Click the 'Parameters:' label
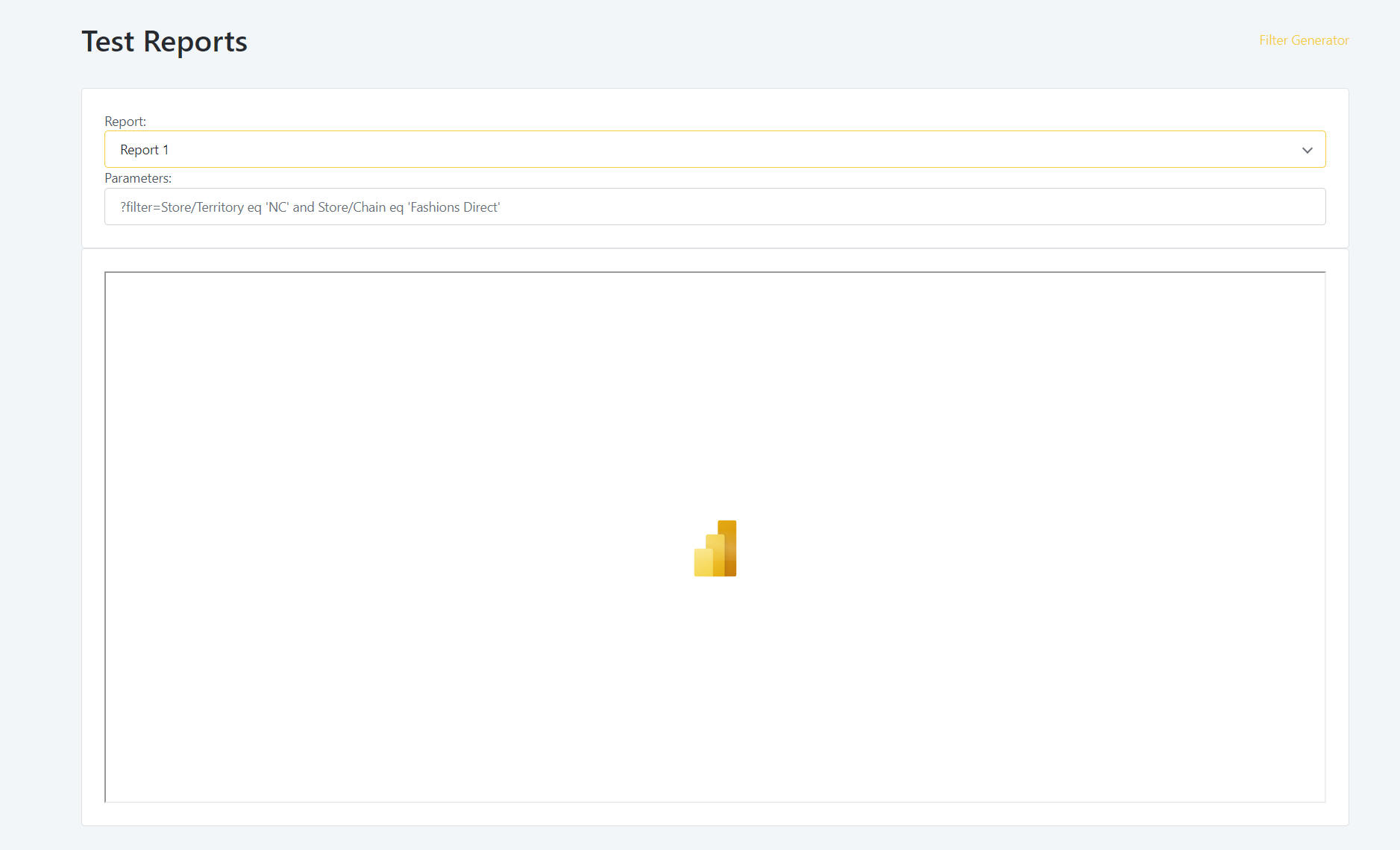1400x850 pixels. click(138, 178)
